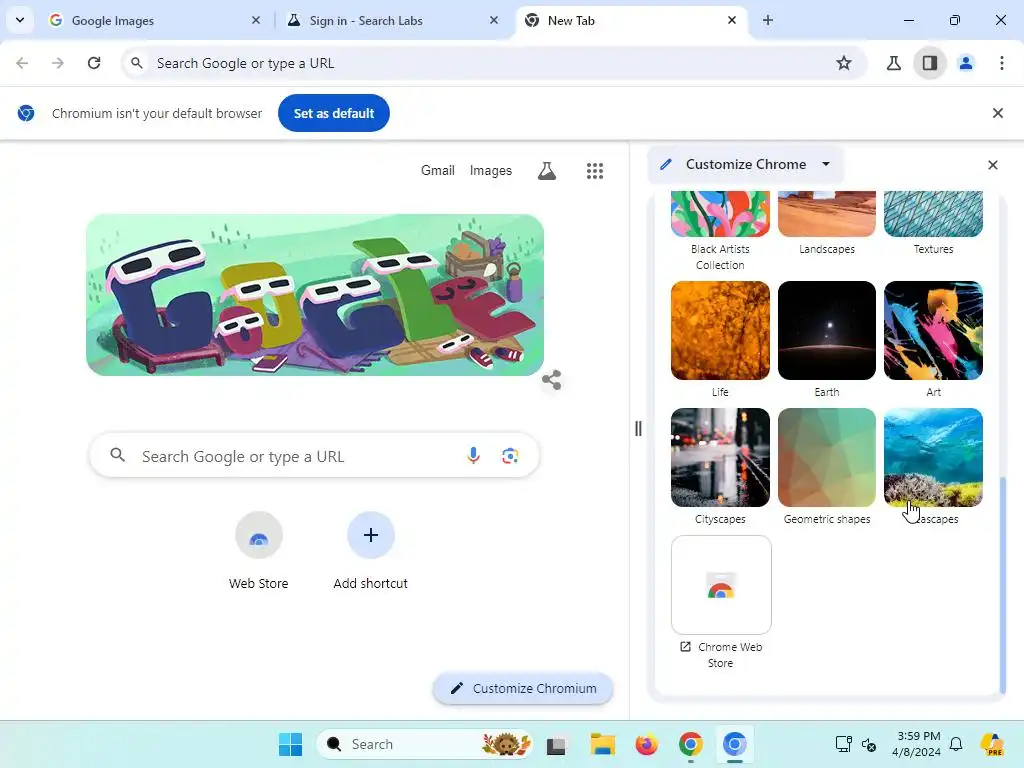Open the Chromium three-dot menu
The height and width of the screenshot is (768, 1024).
[x=1001, y=63]
